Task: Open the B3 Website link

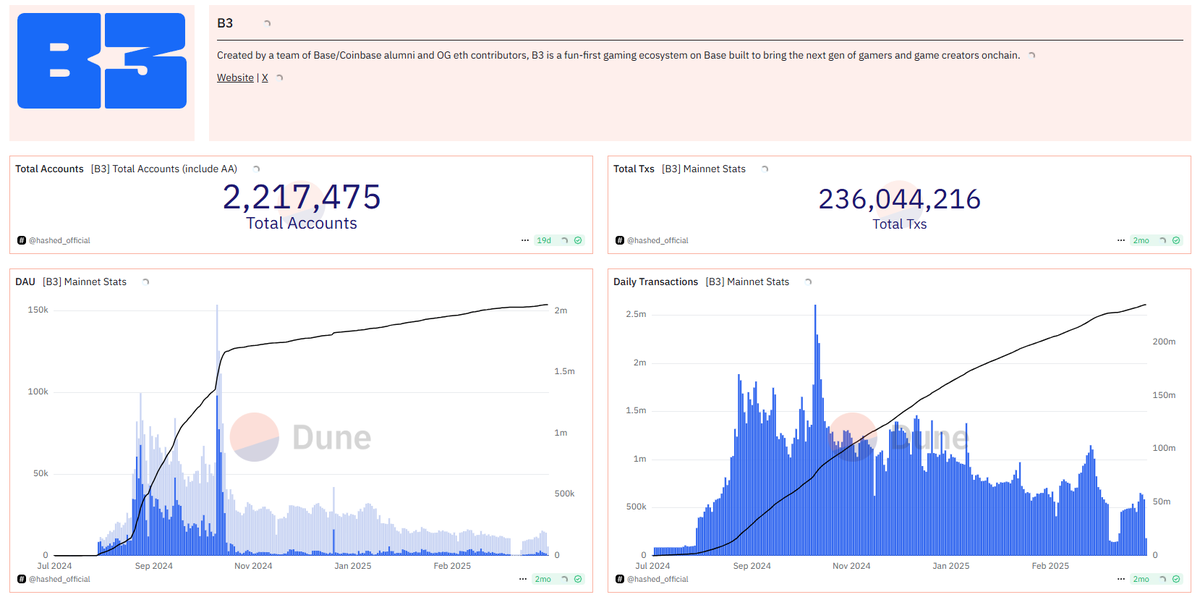Action: [x=235, y=78]
